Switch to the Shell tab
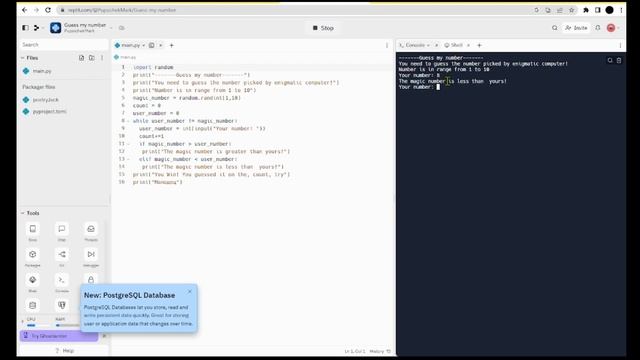 pyautogui.click(x=454, y=45)
